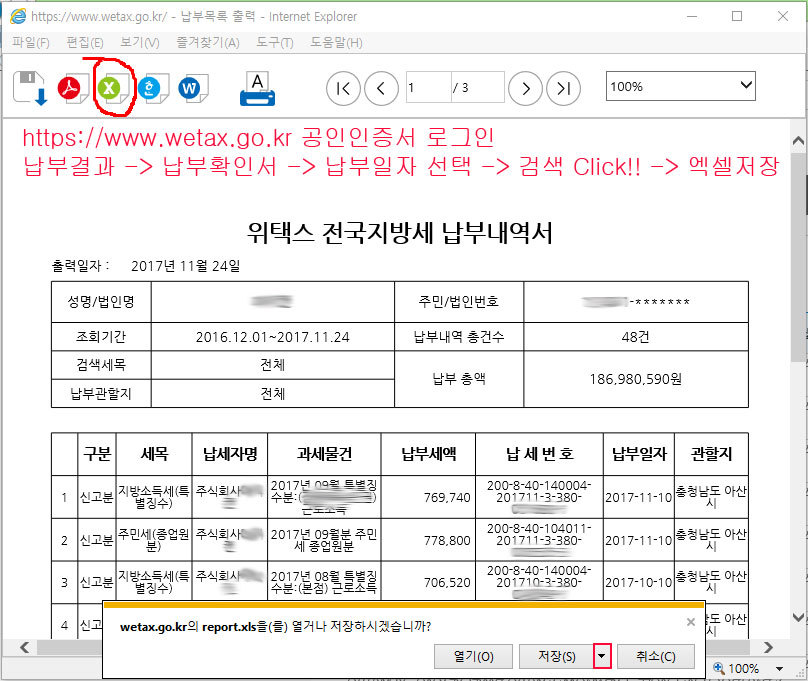This screenshot has width=808, height=681.
Task: Go to first page of report
Action: pyautogui.click(x=343, y=89)
